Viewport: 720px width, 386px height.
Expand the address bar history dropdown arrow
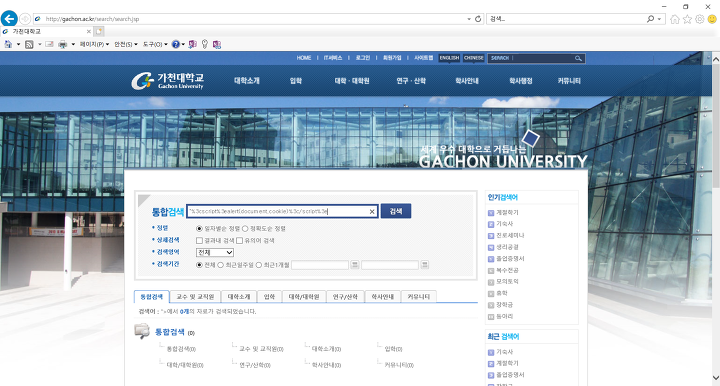click(x=469, y=19)
